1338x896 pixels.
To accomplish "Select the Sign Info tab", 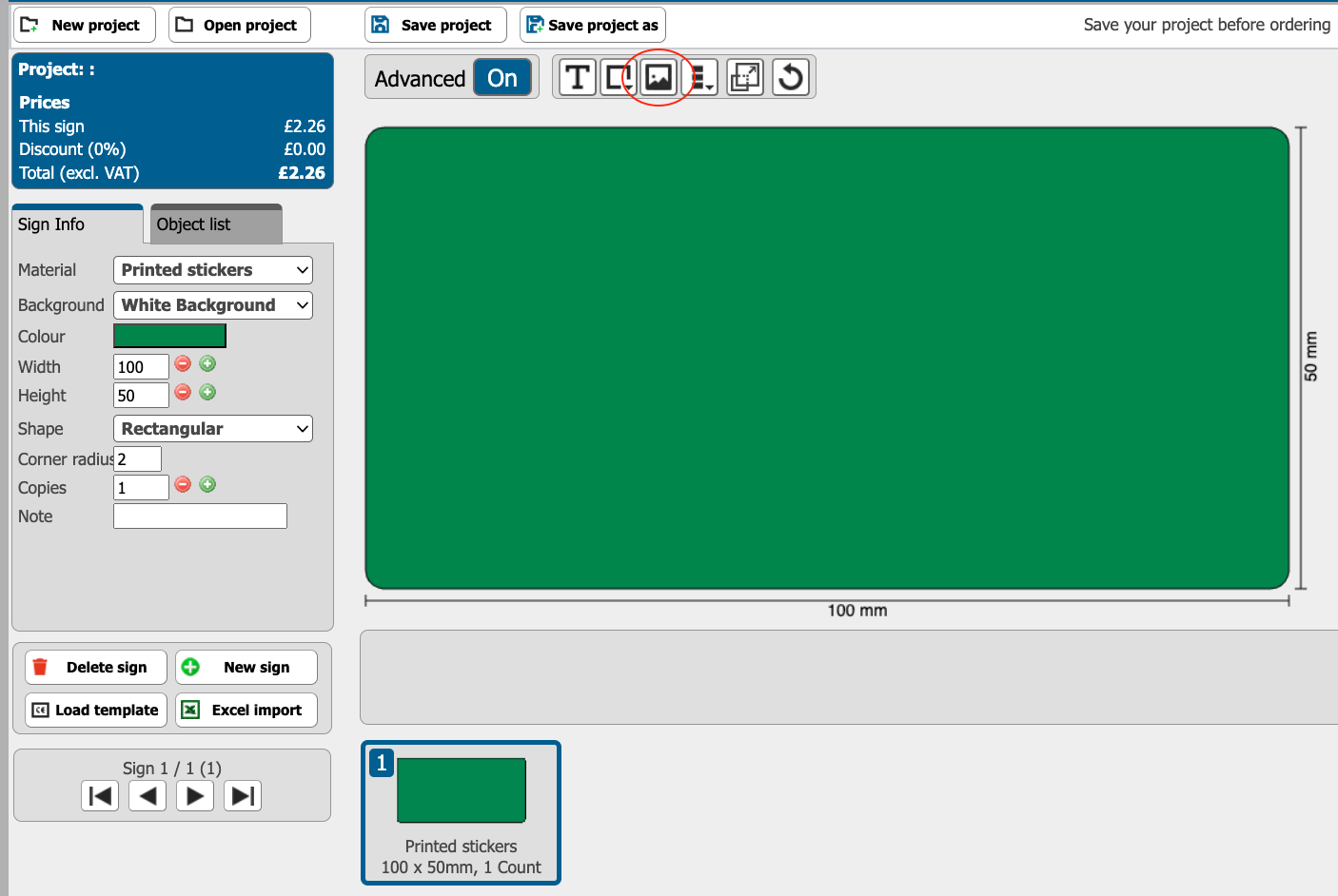I will click(x=77, y=224).
